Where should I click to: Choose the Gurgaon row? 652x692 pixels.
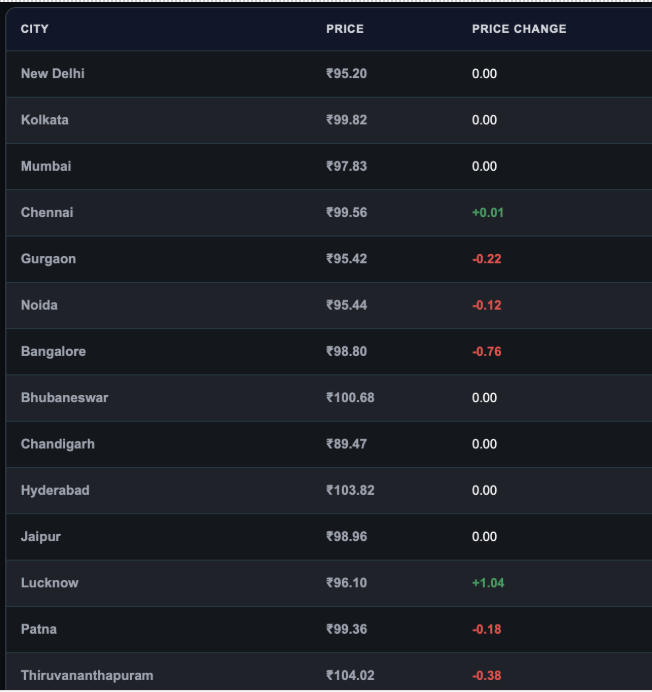(329, 259)
